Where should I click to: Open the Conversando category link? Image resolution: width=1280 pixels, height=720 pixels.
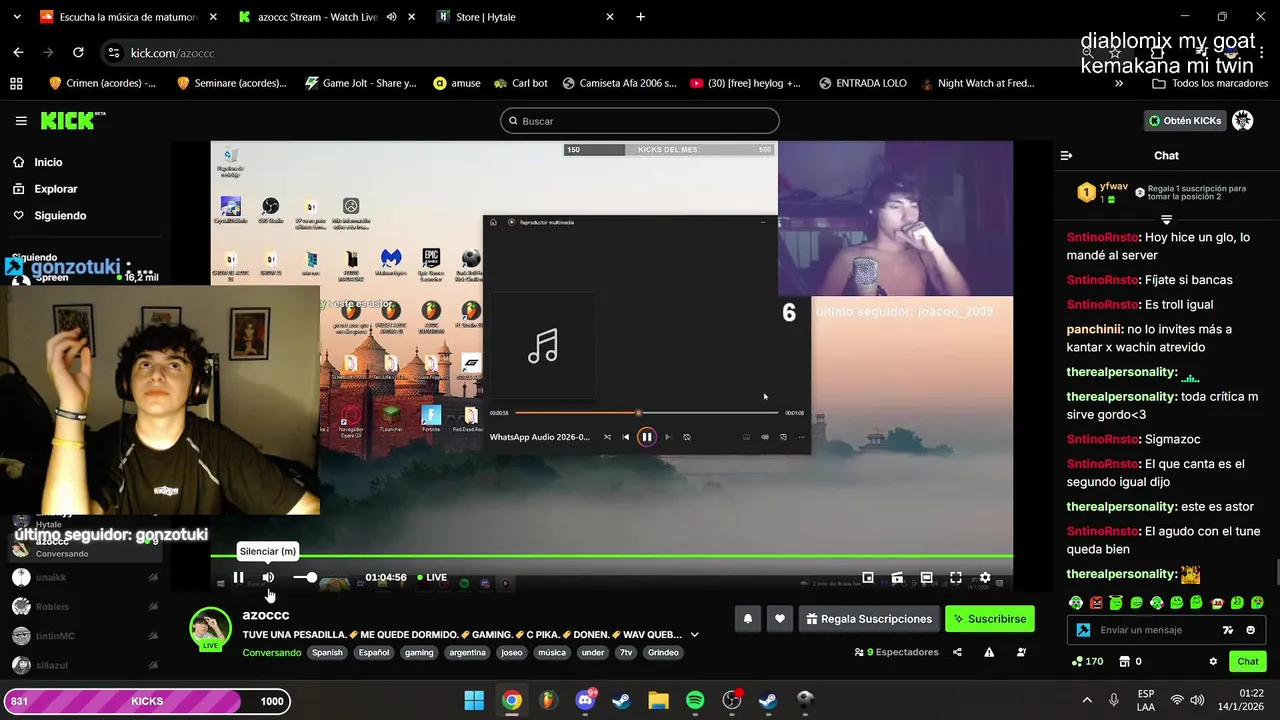[x=271, y=652]
